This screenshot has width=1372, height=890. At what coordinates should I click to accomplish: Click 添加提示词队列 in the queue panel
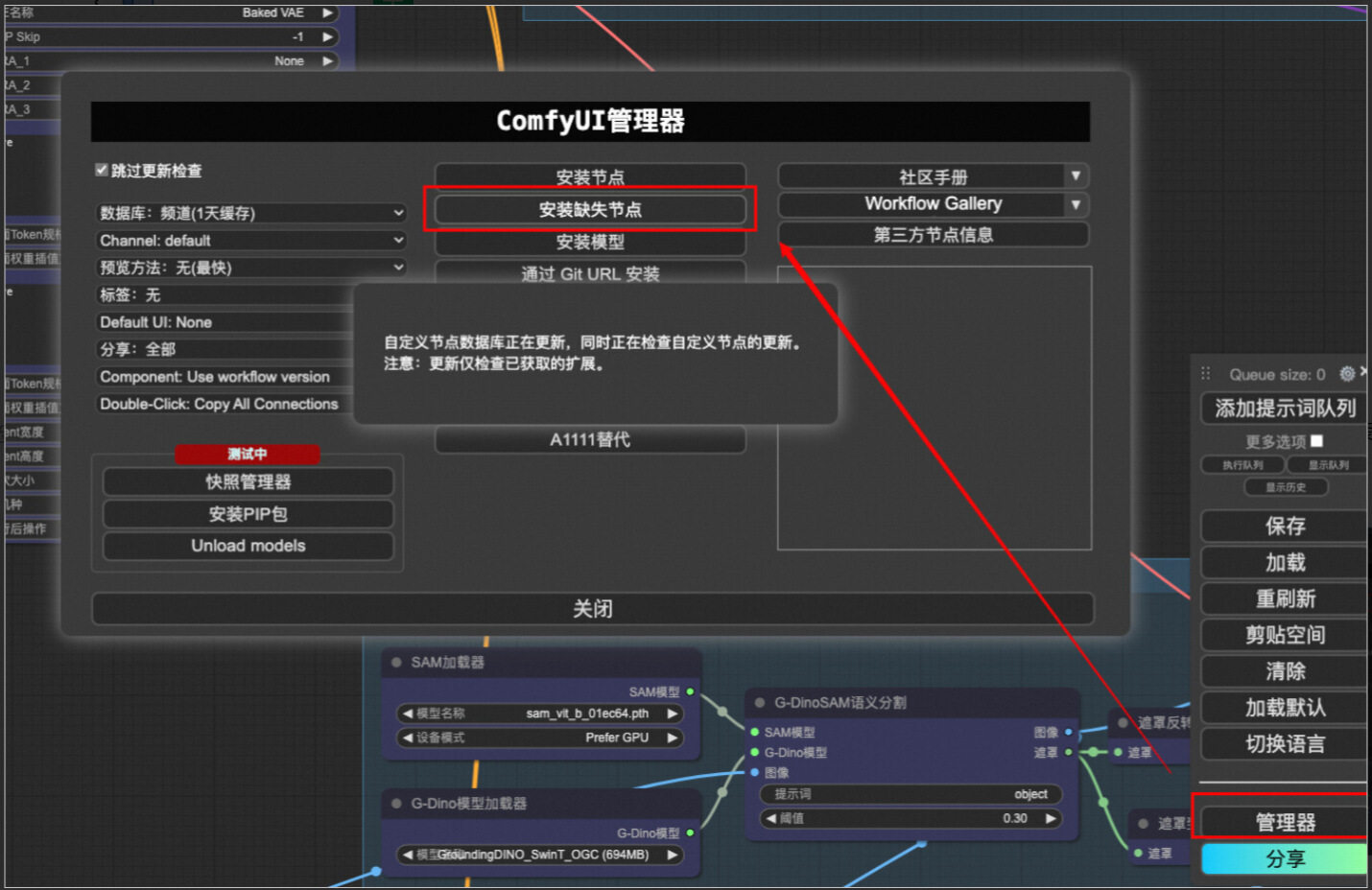[1285, 409]
